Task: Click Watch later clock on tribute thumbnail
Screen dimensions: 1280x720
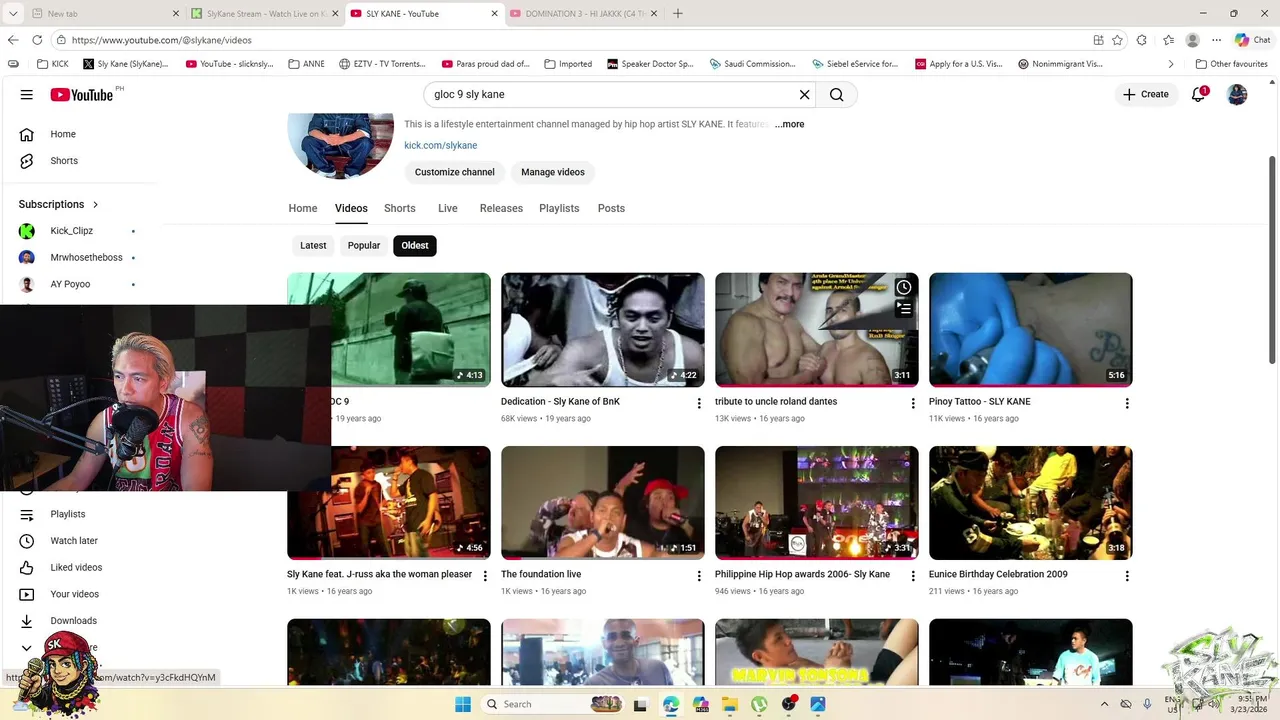Action: tap(903, 288)
